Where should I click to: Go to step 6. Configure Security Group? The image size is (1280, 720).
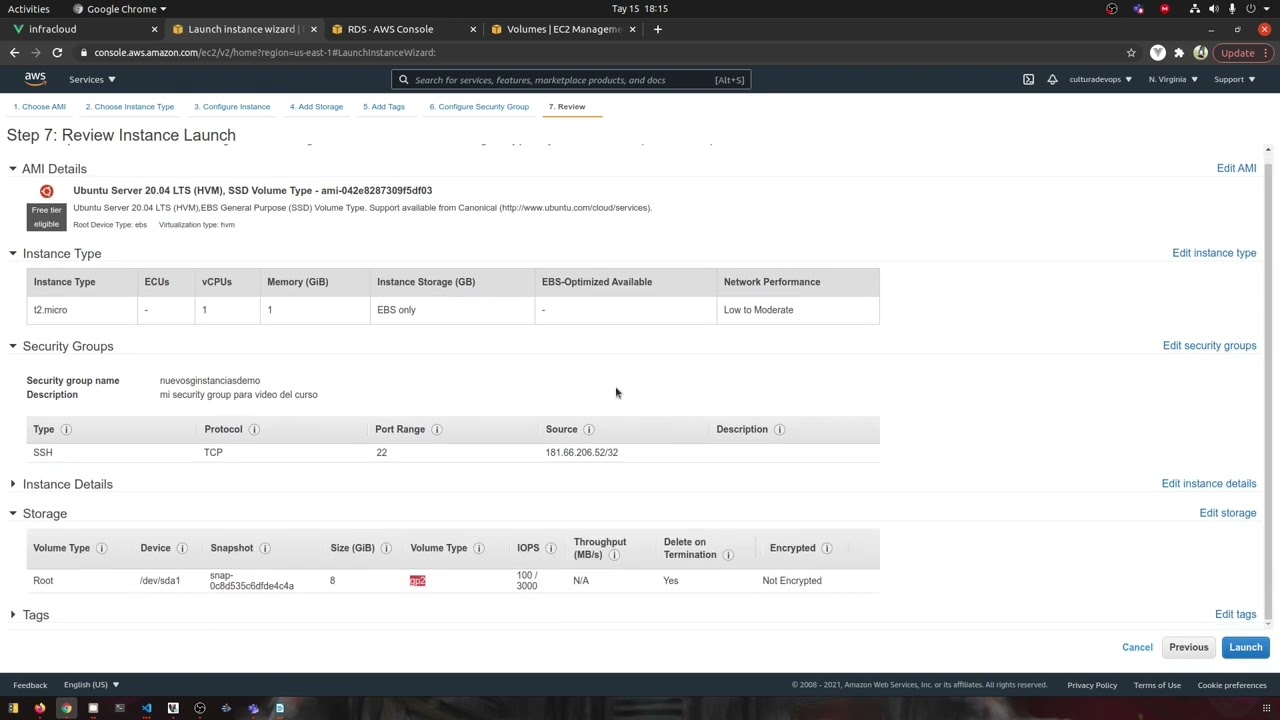(x=479, y=107)
